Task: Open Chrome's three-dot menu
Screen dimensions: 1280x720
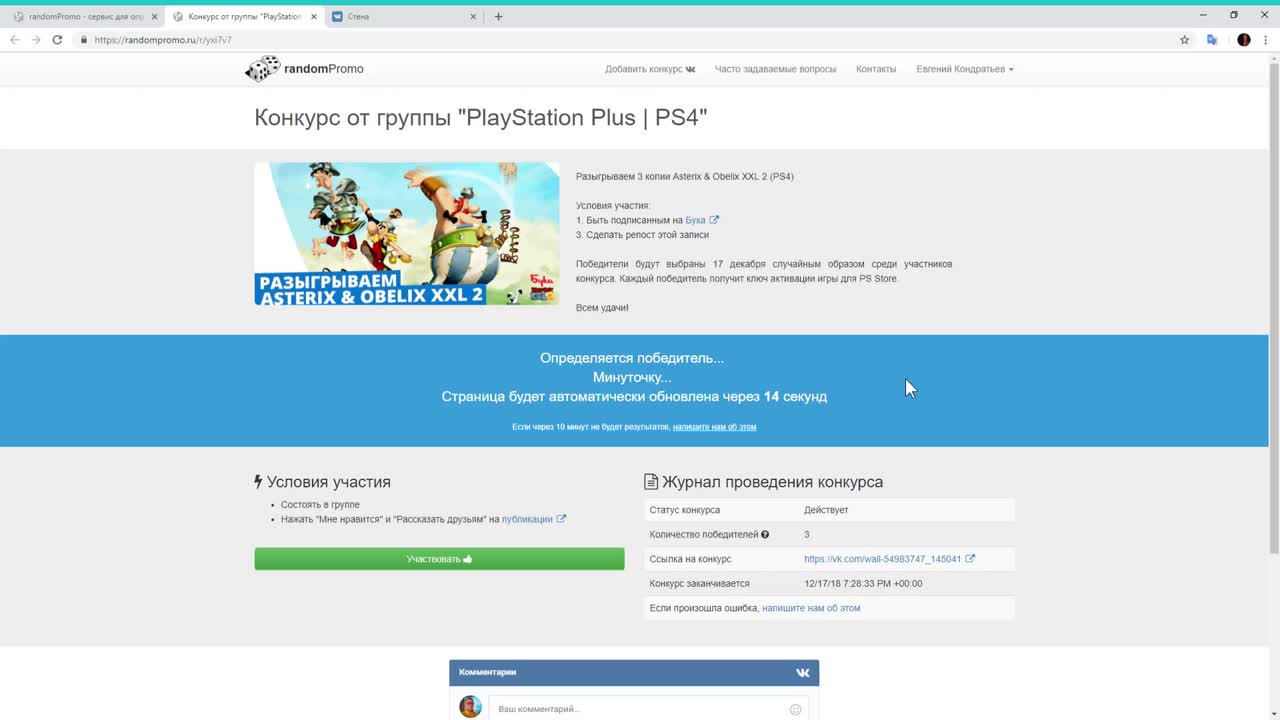Action: pos(1265,40)
